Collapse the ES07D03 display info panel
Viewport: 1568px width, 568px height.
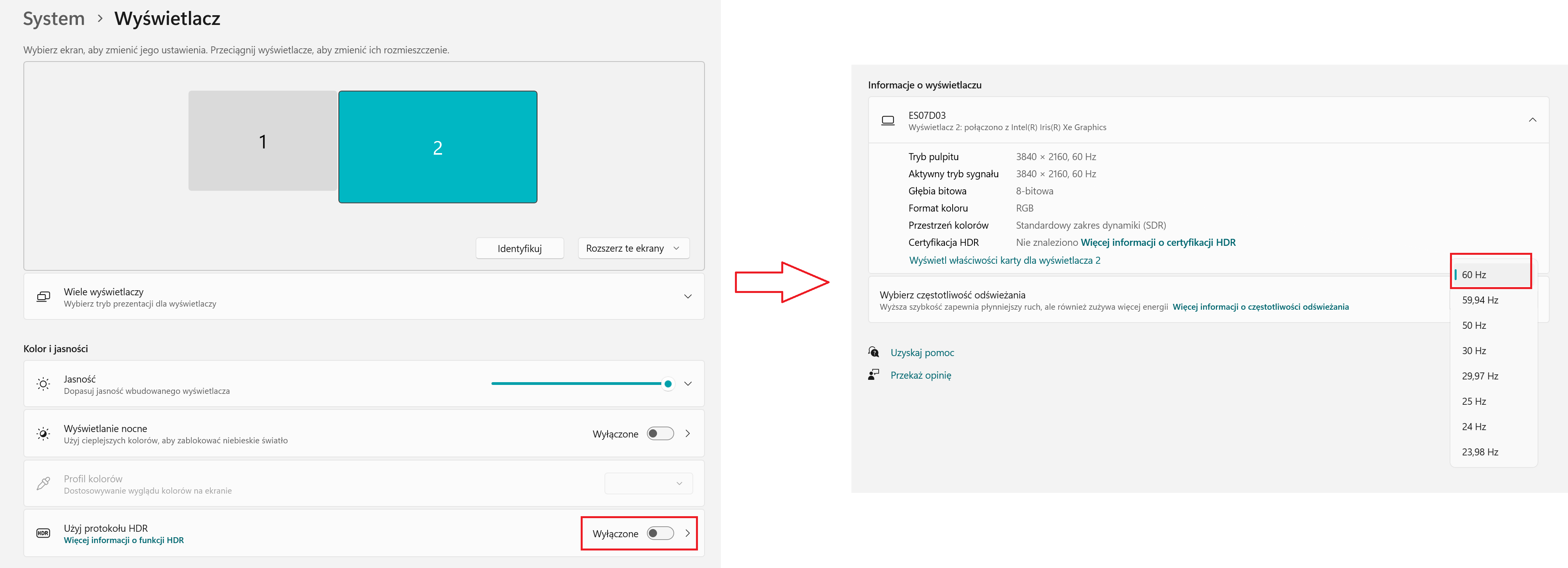pyautogui.click(x=1532, y=120)
